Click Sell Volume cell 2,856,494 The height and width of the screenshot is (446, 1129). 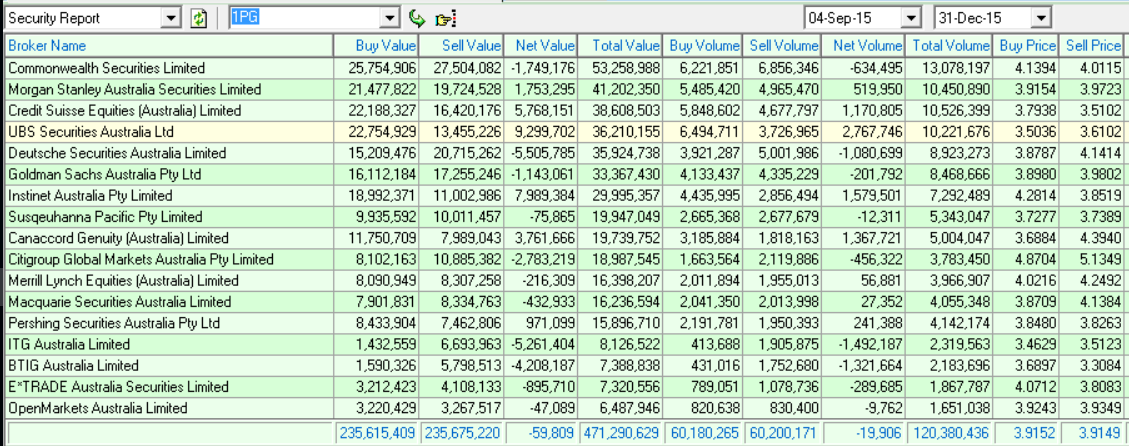pos(781,196)
